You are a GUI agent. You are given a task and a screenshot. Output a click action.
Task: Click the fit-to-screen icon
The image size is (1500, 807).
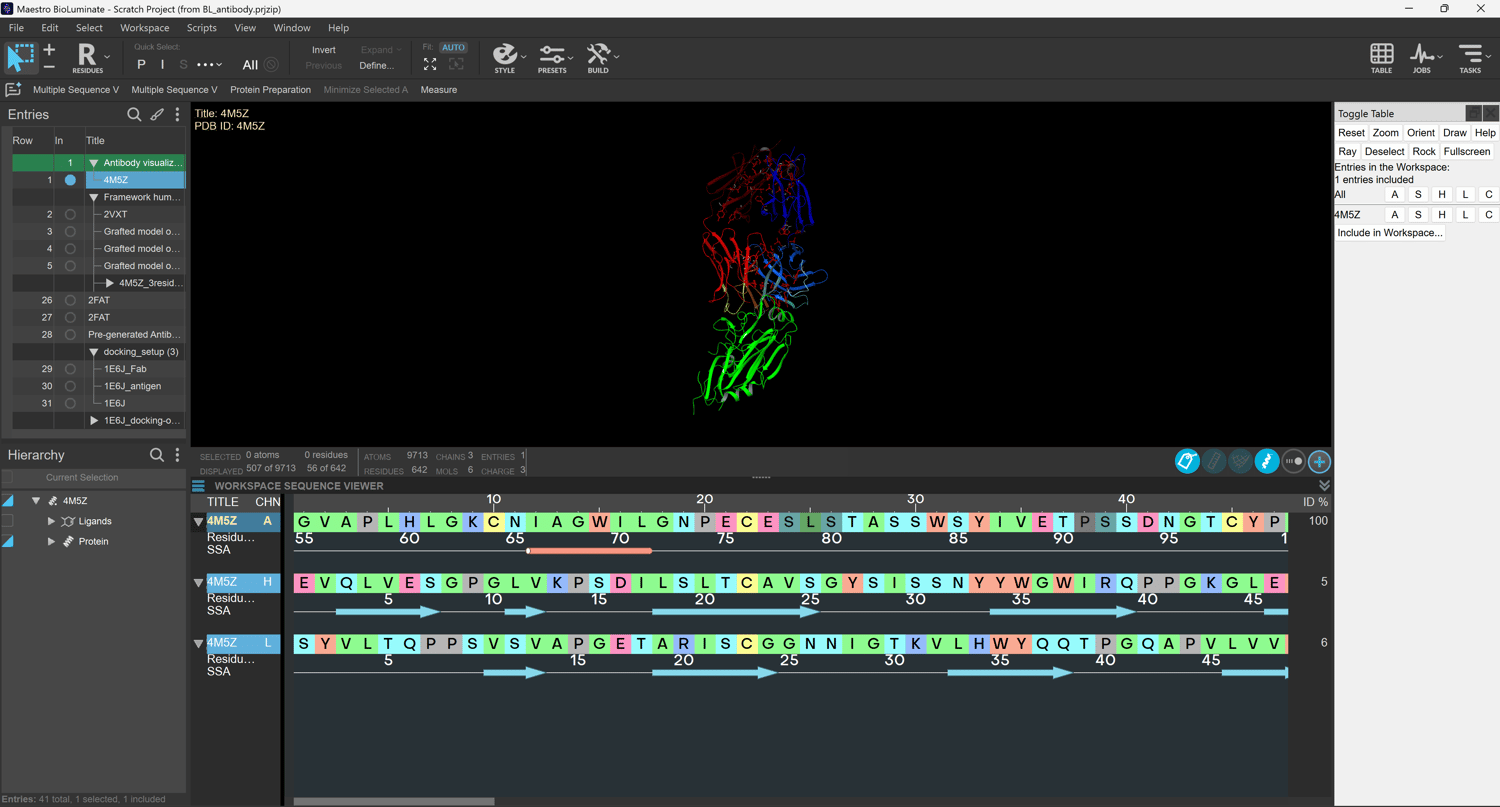(x=430, y=65)
